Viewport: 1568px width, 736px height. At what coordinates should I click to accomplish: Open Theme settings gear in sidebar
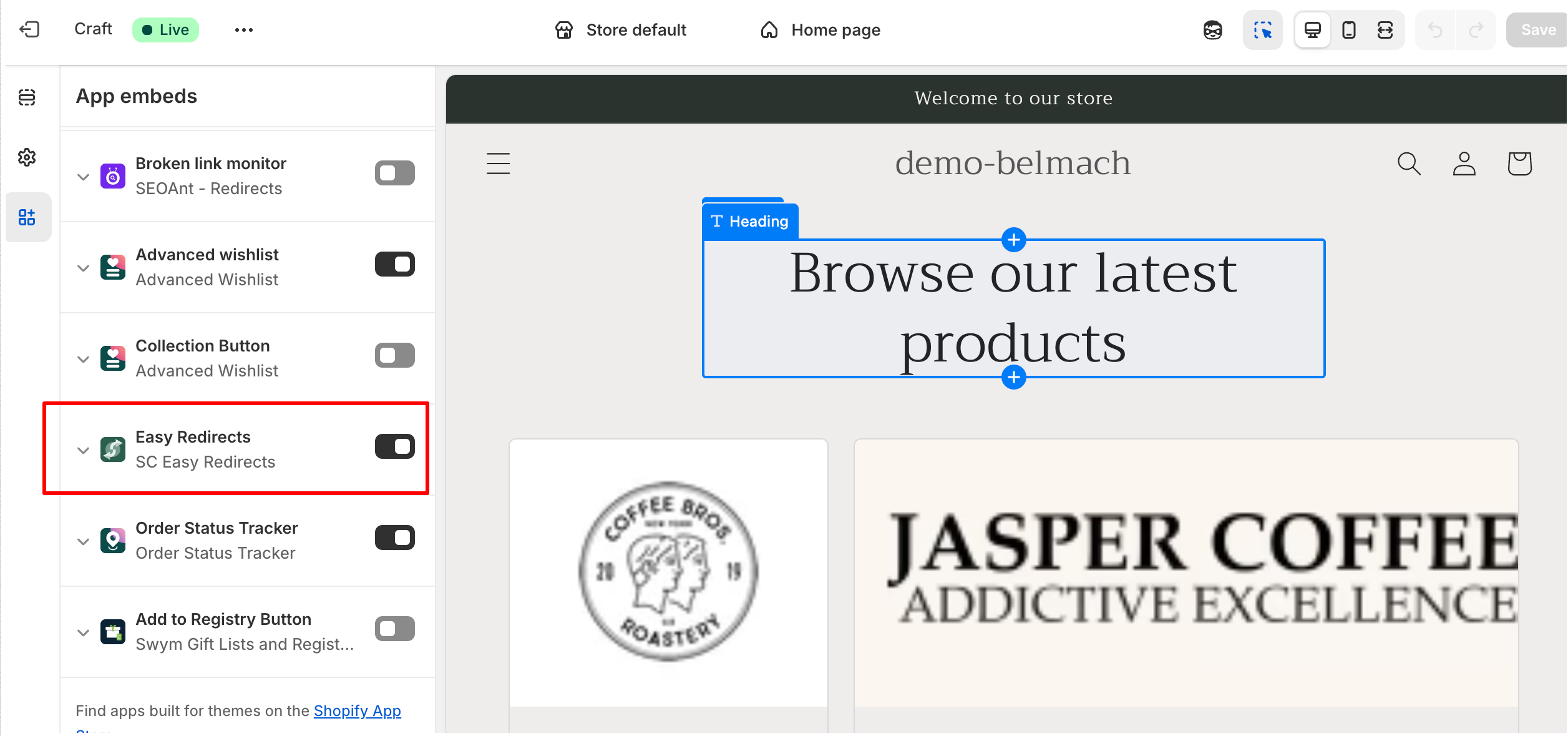point(27,157)
